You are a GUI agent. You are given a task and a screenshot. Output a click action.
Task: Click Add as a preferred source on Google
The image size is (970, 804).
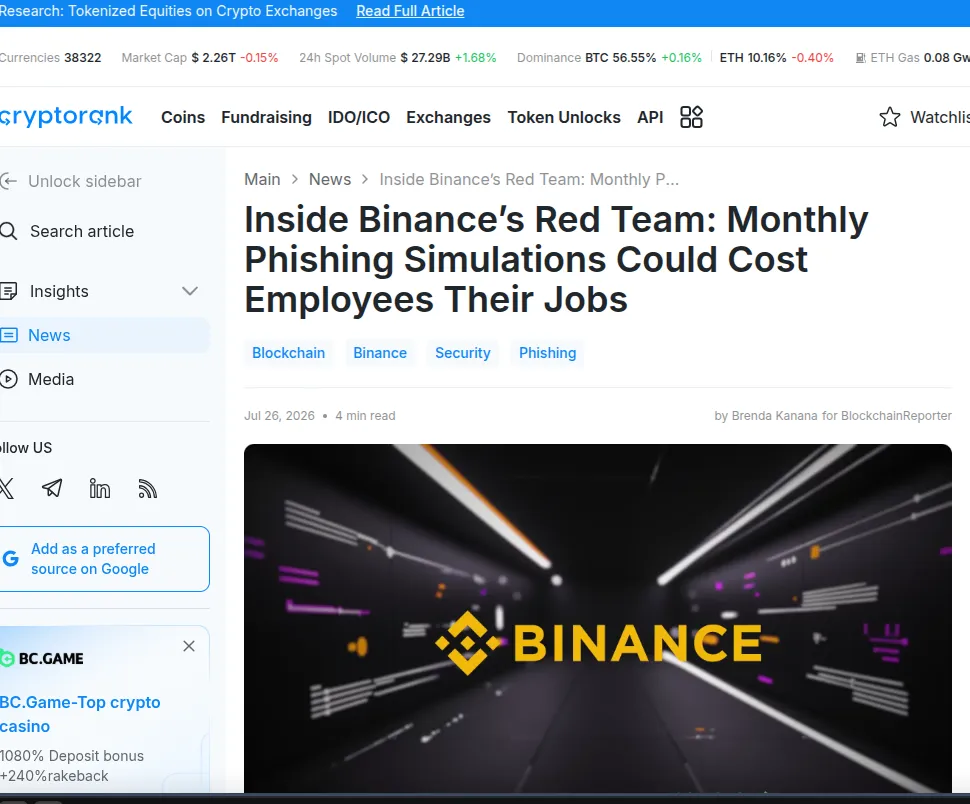click(104, 558)
